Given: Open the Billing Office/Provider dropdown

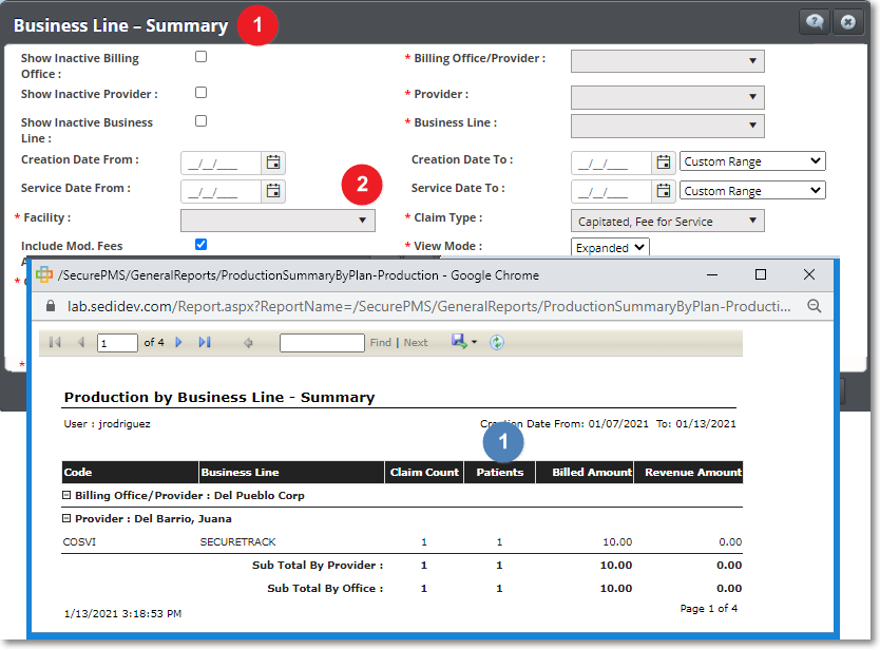Looking at the screenshot, I should (x=667, y=61).
